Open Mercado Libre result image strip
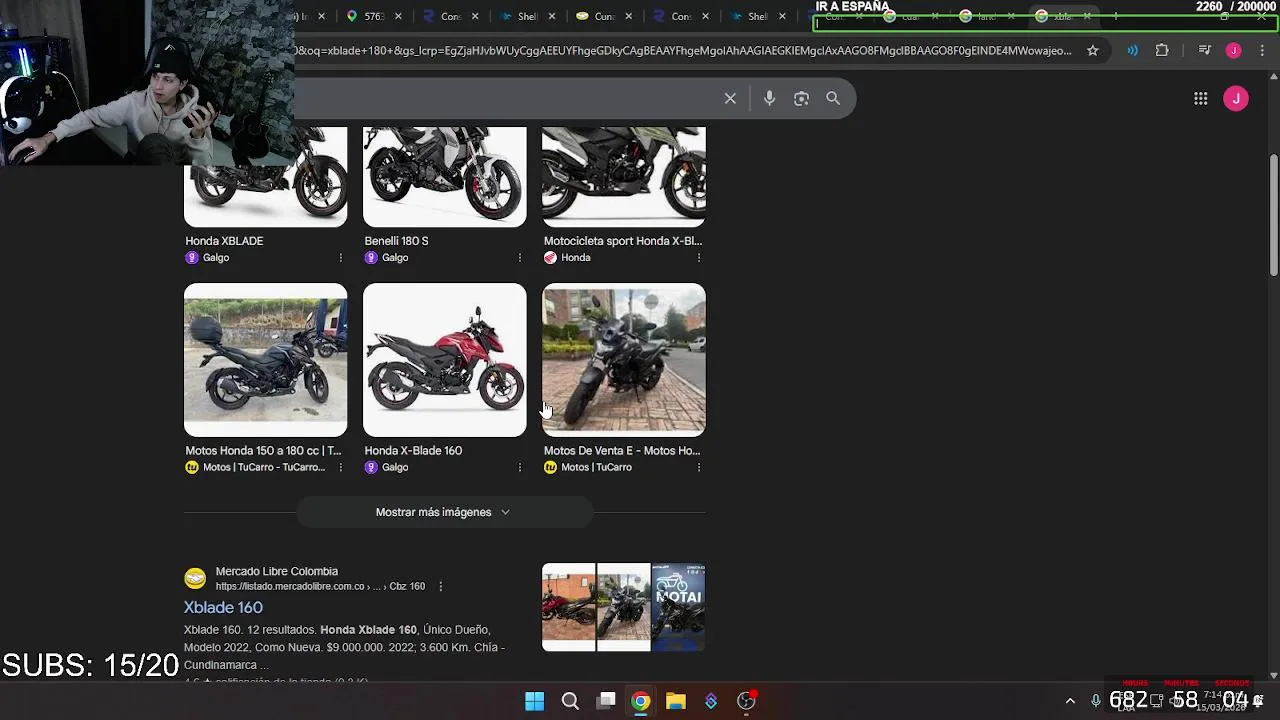This screenshot has width=1280, height=720. click(x=624, y=607)
